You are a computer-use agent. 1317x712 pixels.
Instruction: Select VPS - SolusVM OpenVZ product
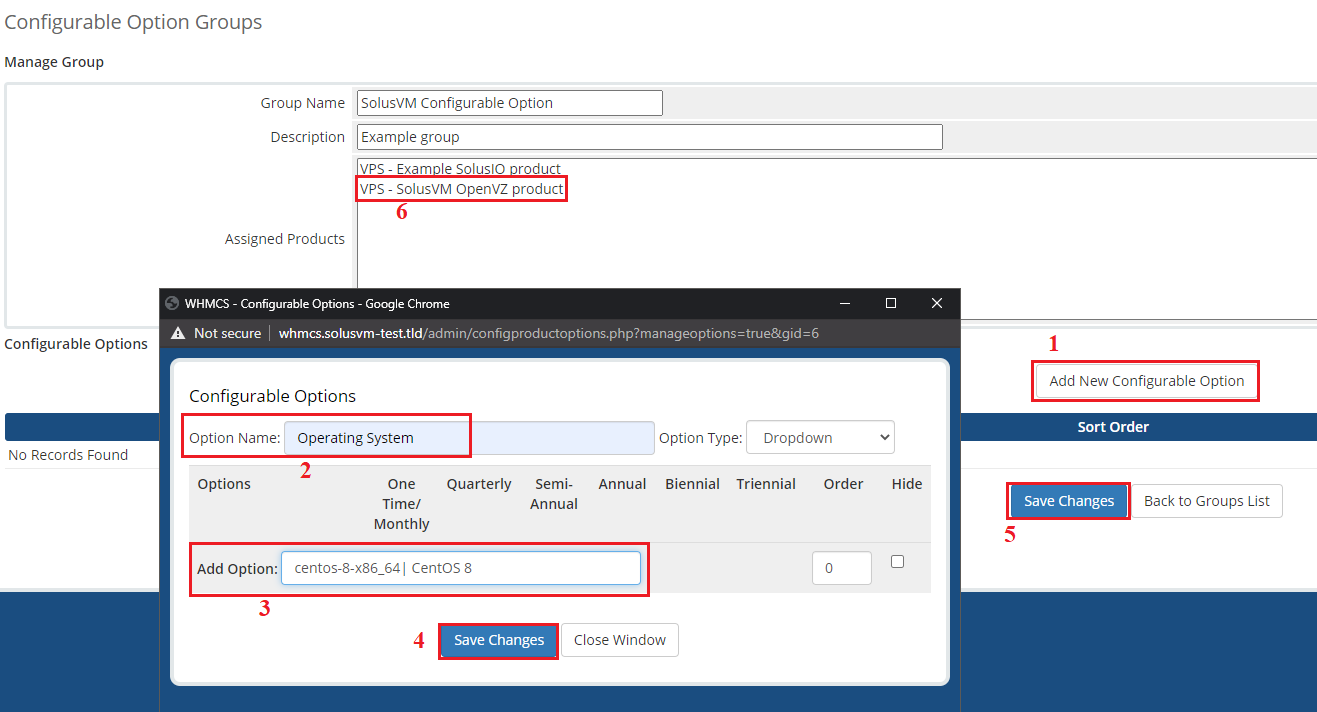point(461,189)
